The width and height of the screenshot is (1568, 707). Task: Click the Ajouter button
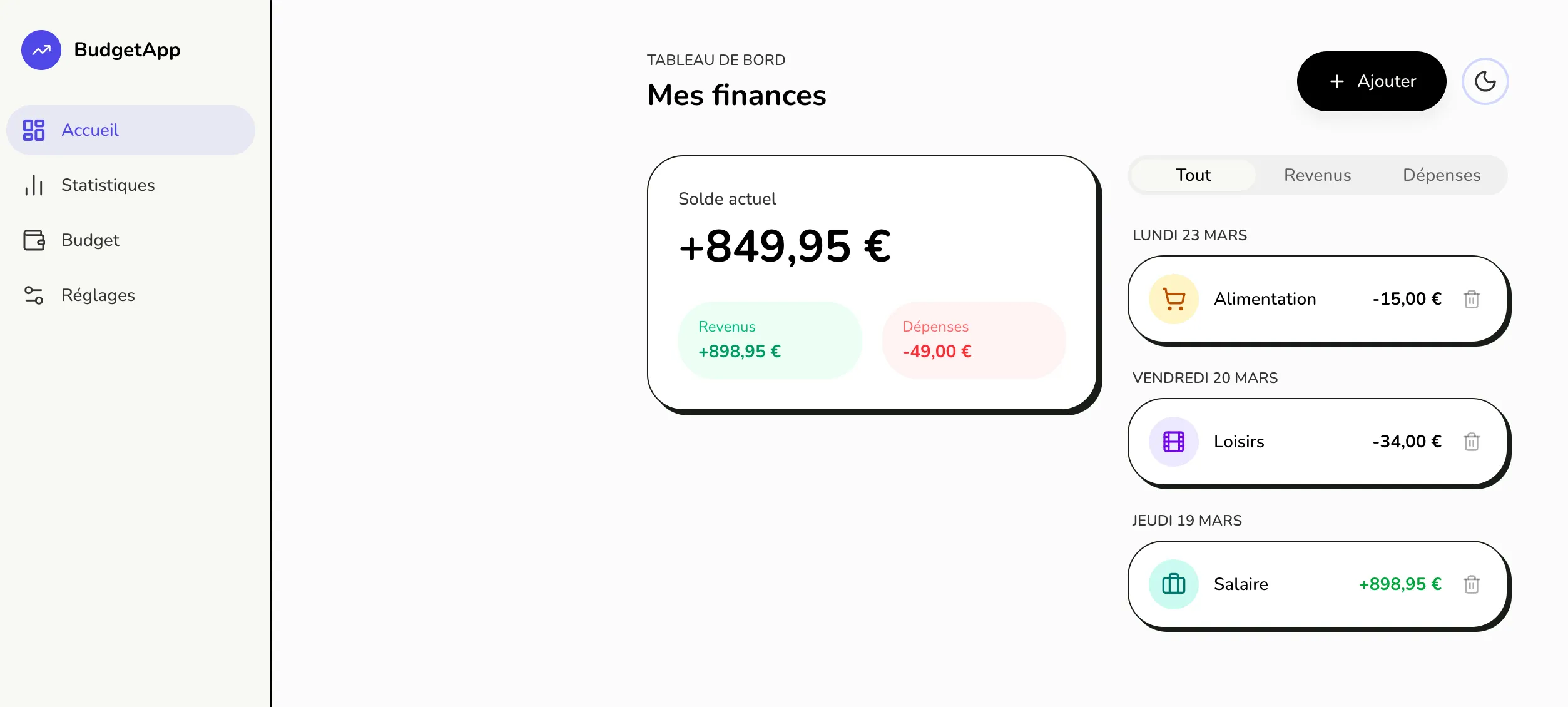pos(1372,81)
